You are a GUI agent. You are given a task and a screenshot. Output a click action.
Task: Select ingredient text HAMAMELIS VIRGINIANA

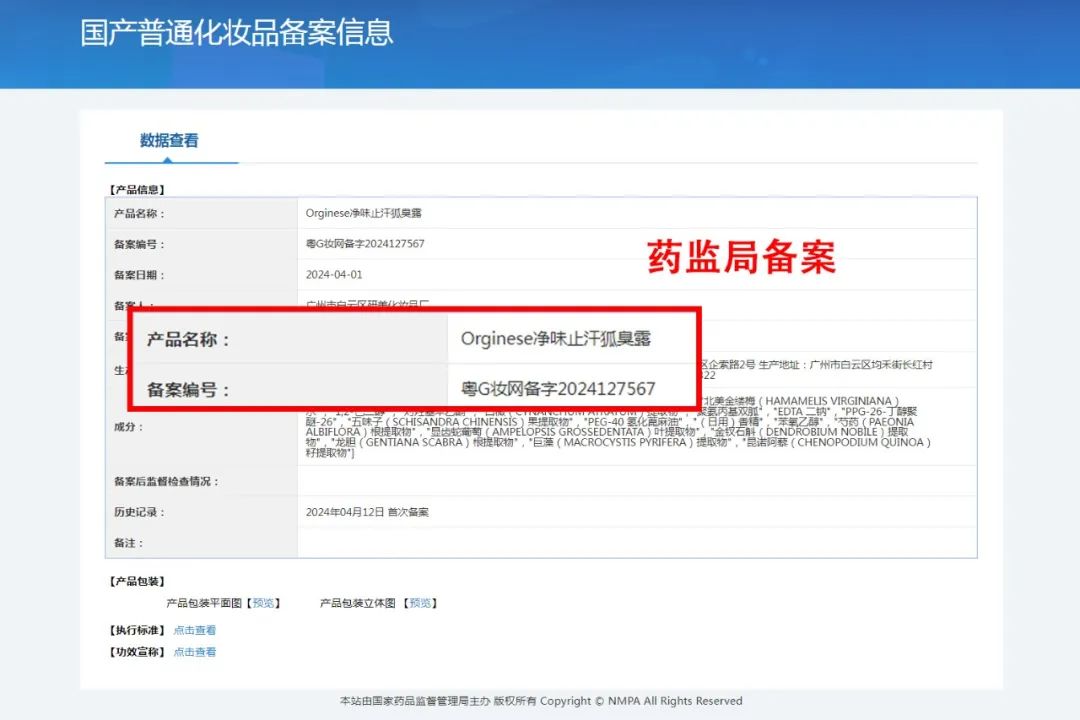coord(829,401)
